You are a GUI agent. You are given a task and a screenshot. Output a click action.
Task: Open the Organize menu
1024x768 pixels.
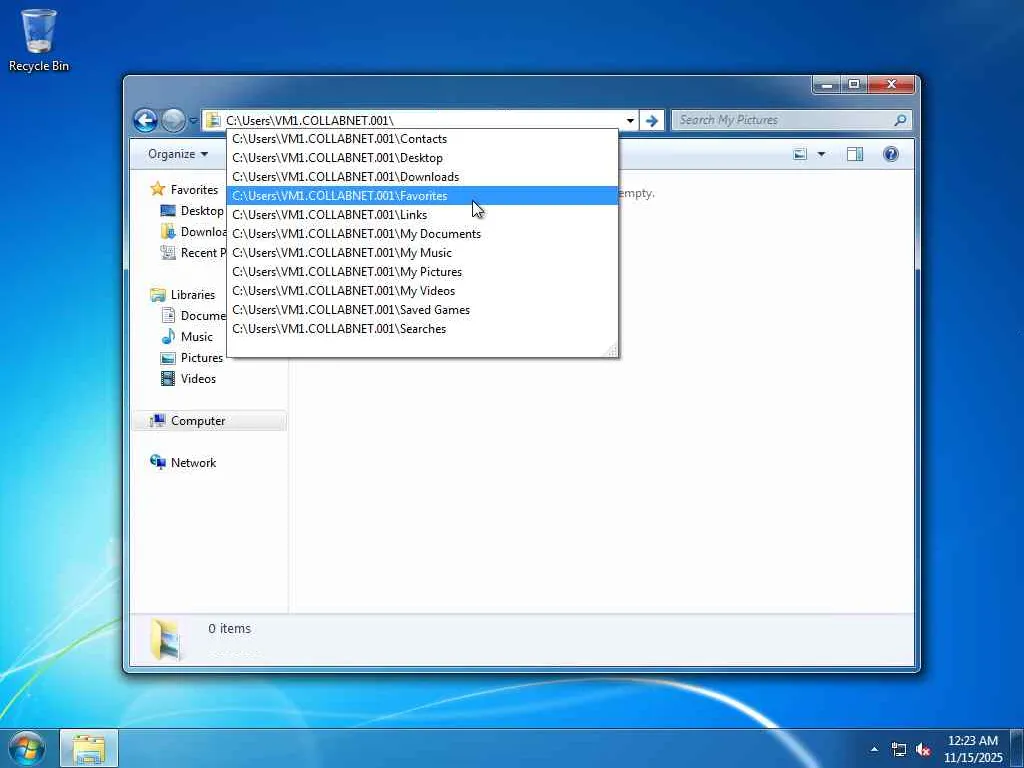pyautogui.click(x=178, y=154)
